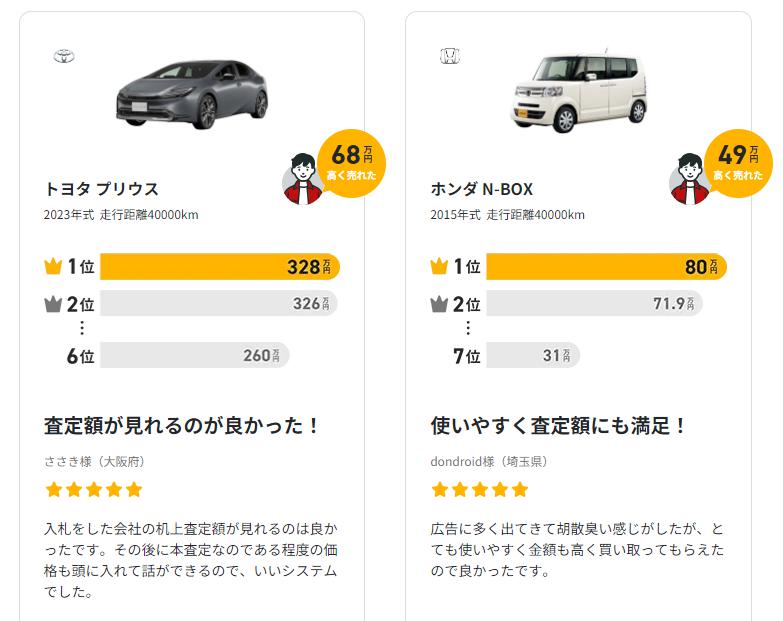This screenshot has height=621, width=783.
Task: Click the 49万円 higher-sale badge
Action: 737,162
